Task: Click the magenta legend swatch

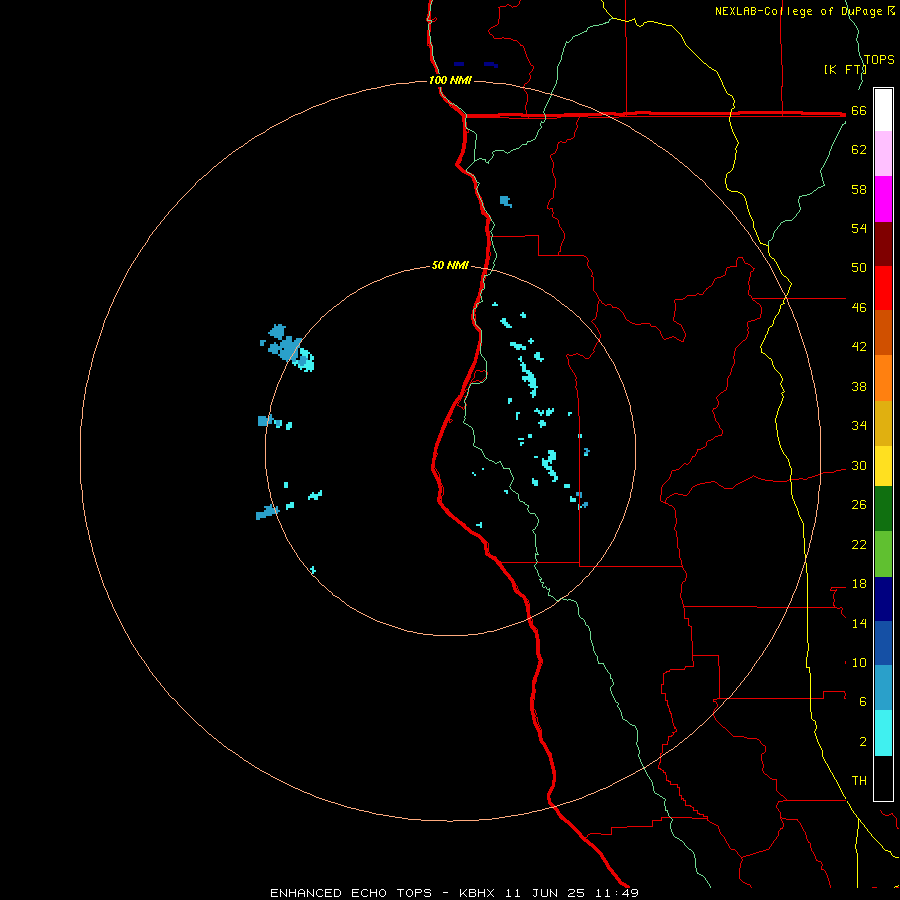Action: (x=883, y=199)
